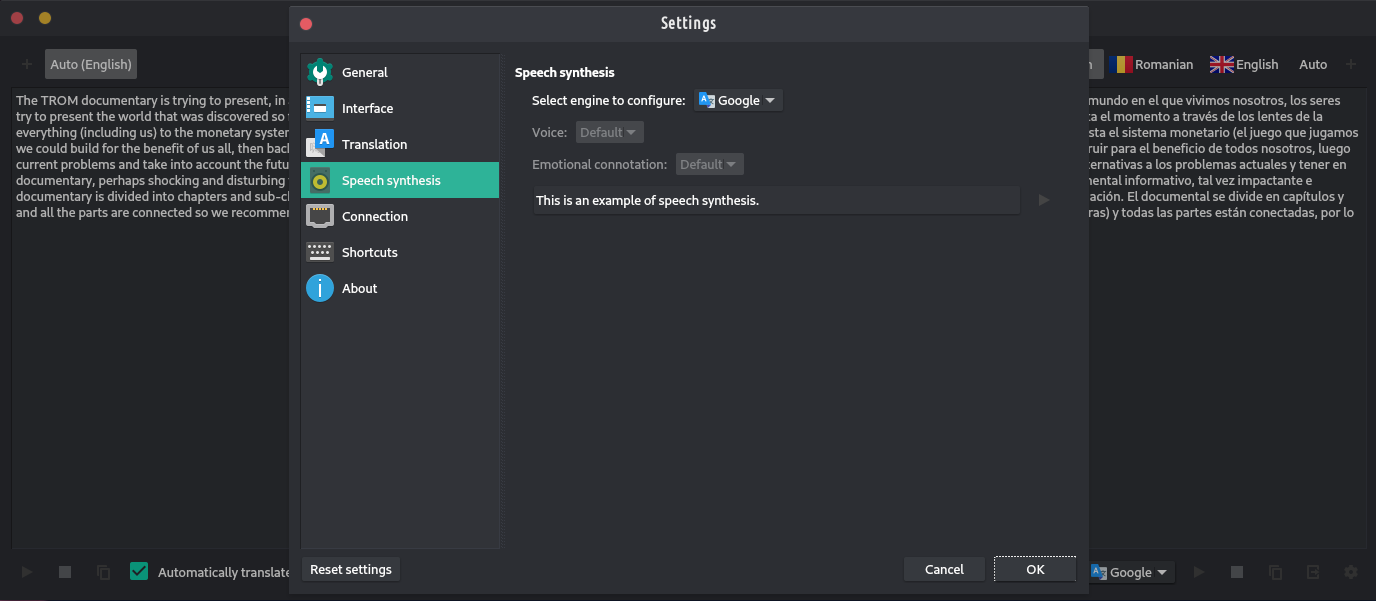1376x601 pixels.
Task: Toggle the Automatically translate checkbox
Action: coord(139,572)
